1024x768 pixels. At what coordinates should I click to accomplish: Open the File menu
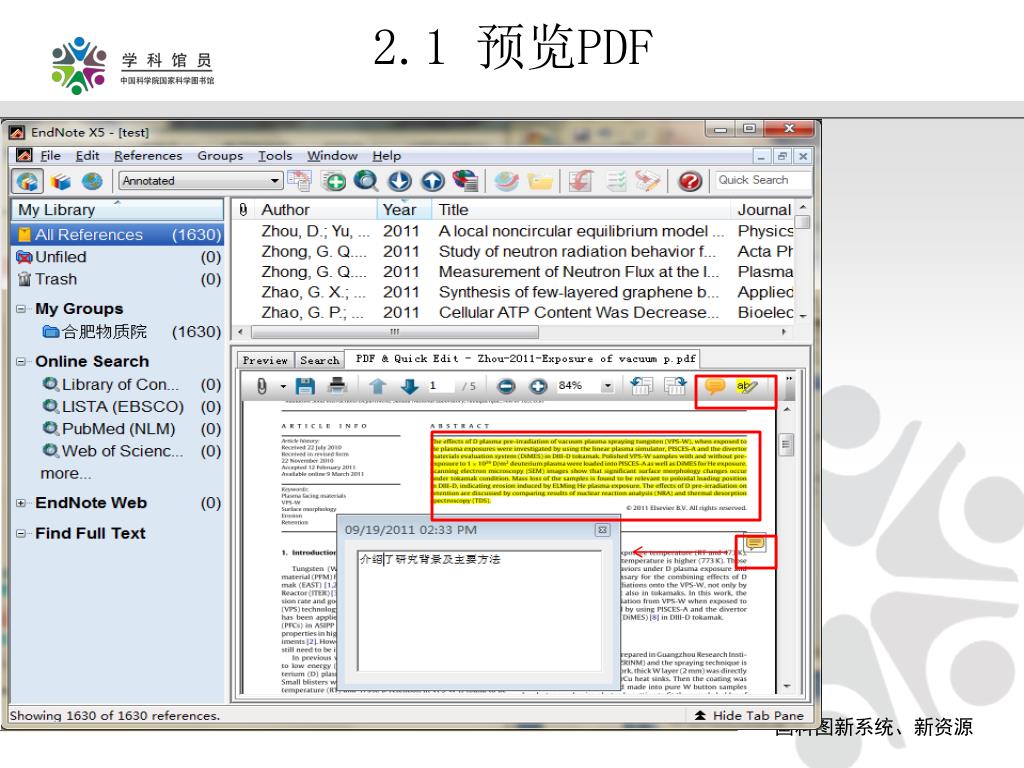pos(50,155)
